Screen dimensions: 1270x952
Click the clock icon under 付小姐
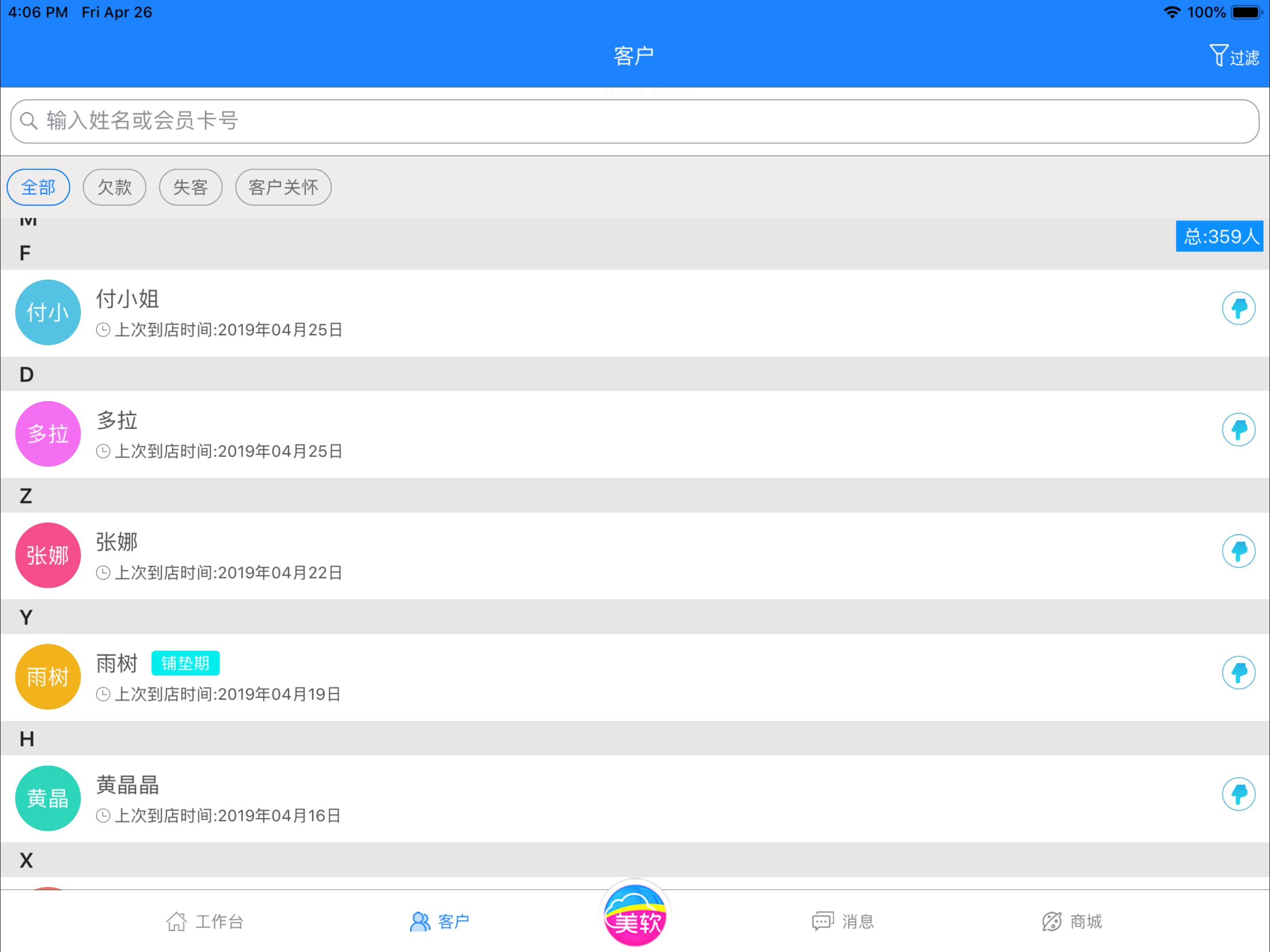pos(103,330)
